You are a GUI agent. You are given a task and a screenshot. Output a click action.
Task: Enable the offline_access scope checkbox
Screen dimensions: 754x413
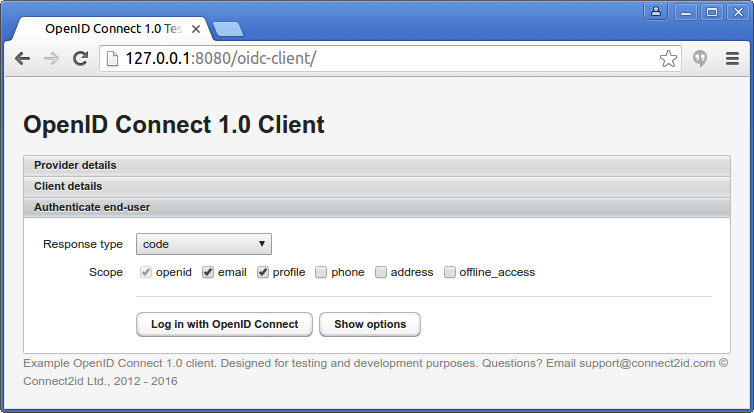click(450, 272)
